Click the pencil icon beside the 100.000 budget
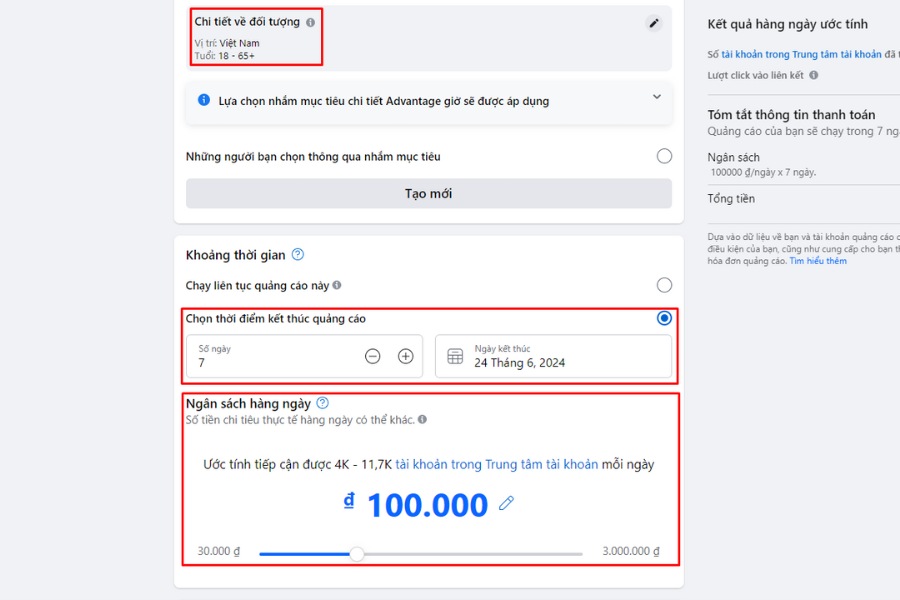Viewport: 900px width, 600px height. [506, 504]
